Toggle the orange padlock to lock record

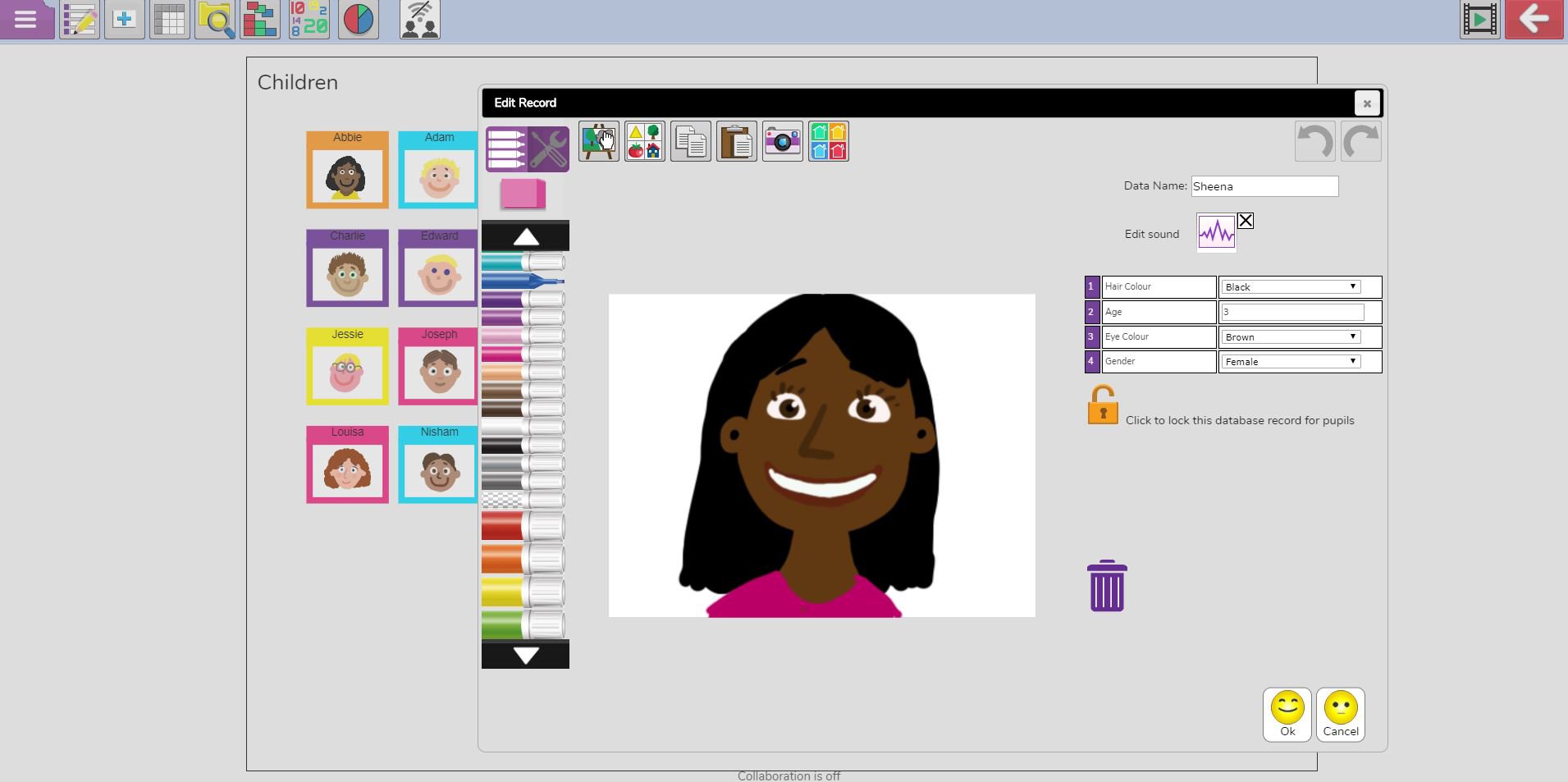coord(1102,405)
